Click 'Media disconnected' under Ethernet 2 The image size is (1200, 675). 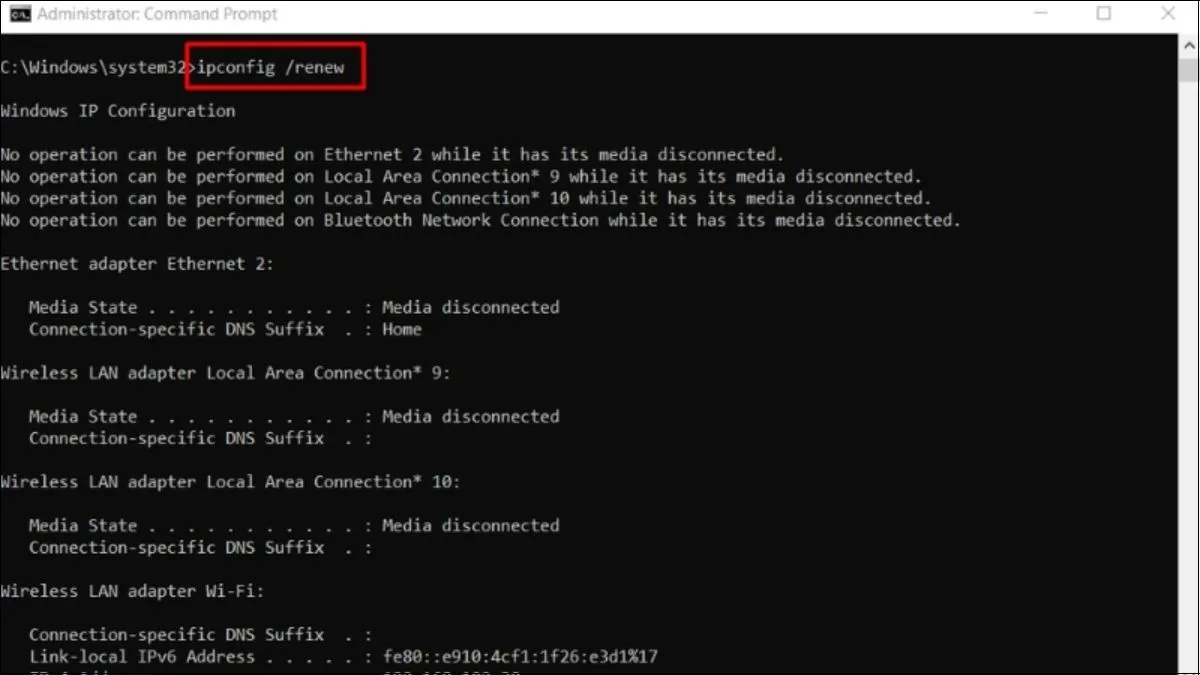(470, 307)
